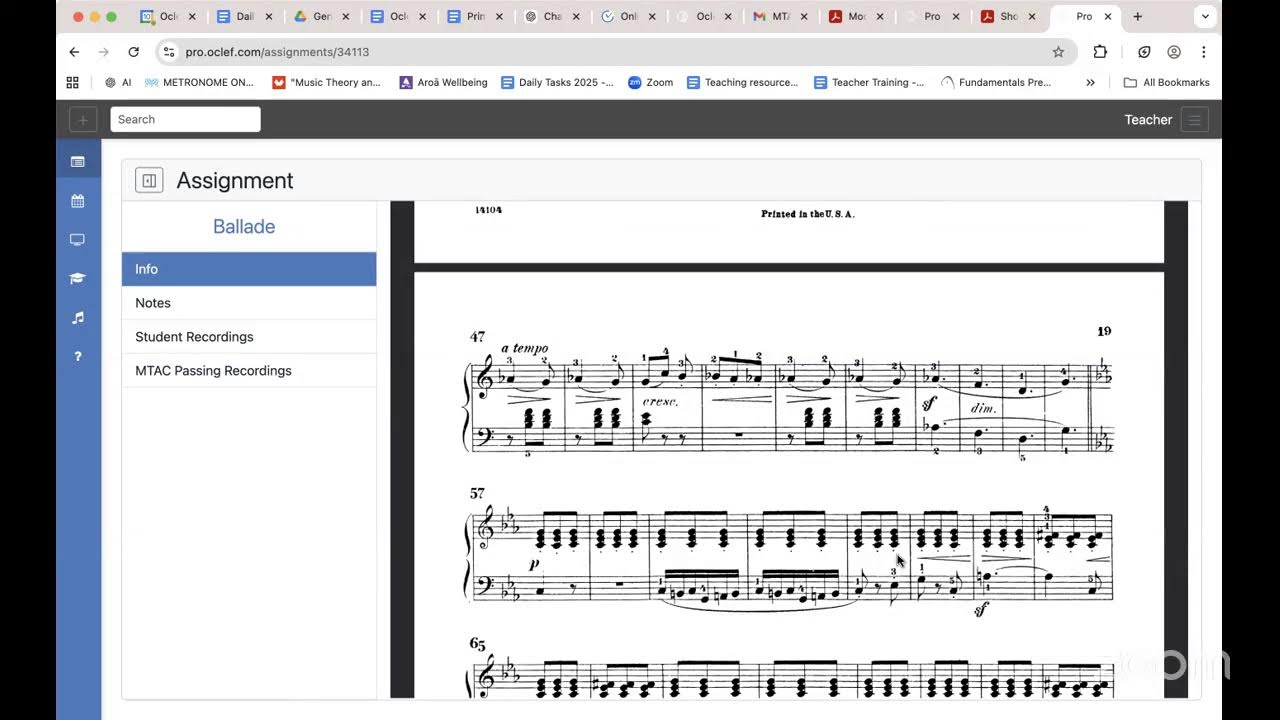This screenshot has width=1280, height=720.
Task: Open MTAC Passing Recordings section
Action: [249, 371]
